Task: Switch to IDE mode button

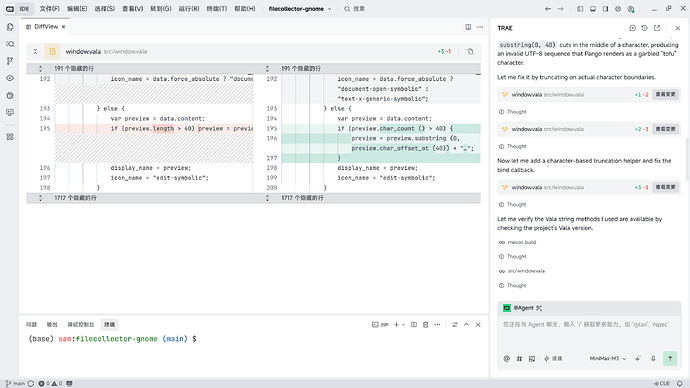Action: [x=24, y=8]
